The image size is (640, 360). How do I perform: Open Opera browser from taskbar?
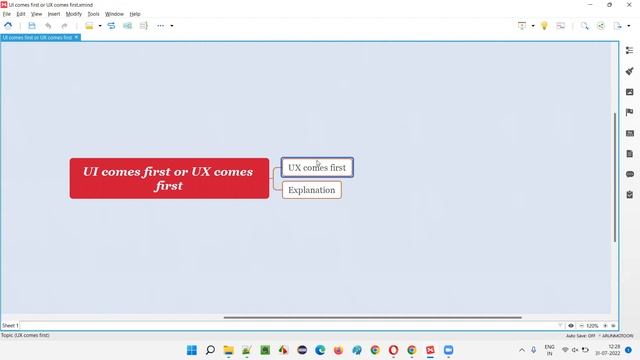[393, 350]
